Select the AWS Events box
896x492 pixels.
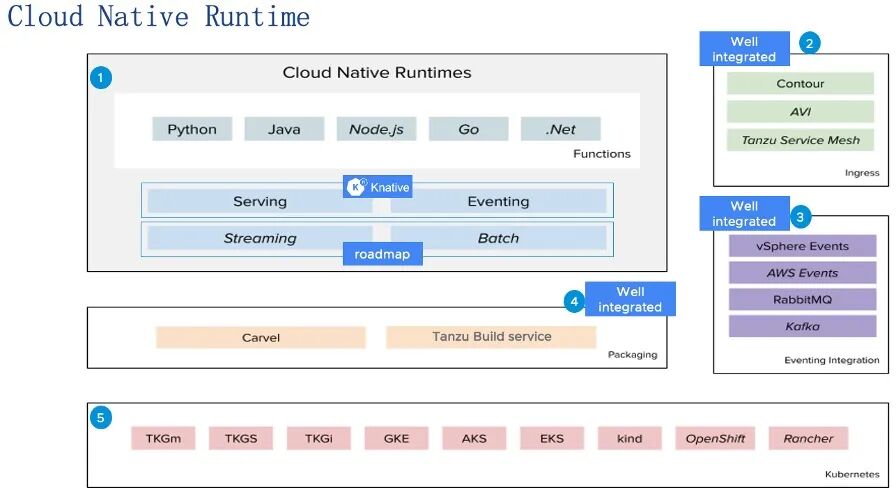click(x=802, y=273)
